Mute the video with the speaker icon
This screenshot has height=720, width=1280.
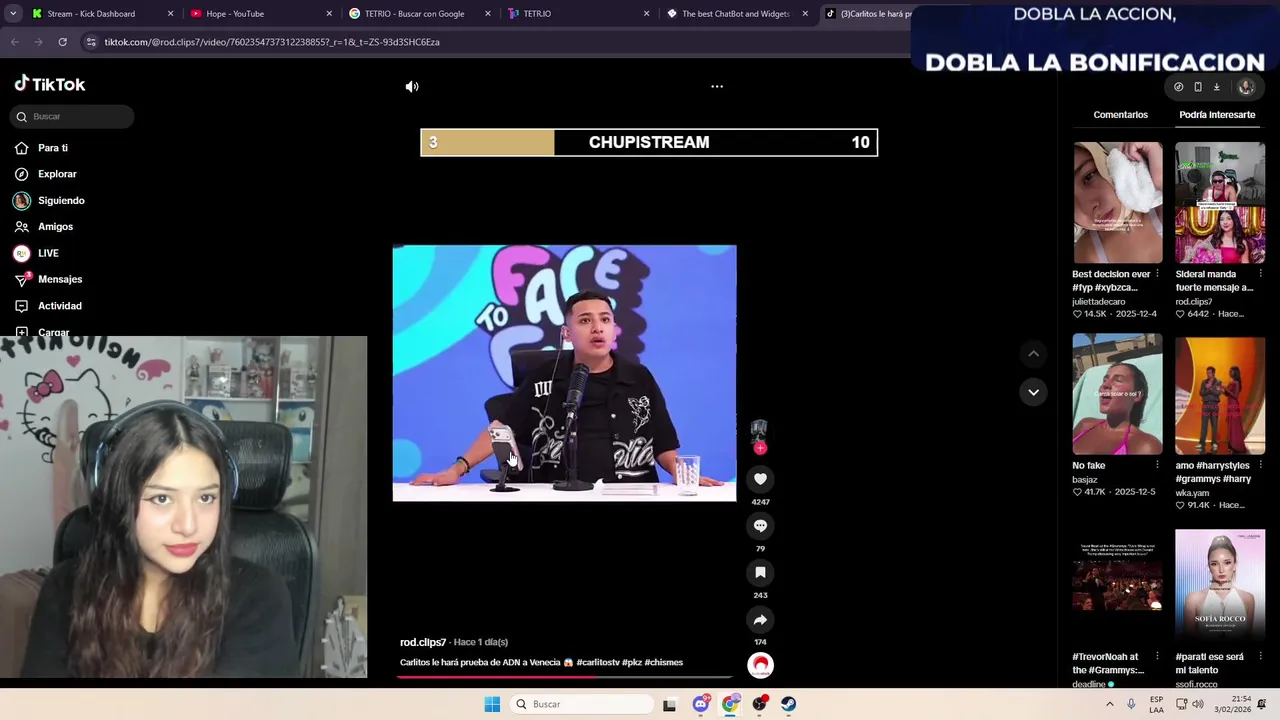point(412,87)
